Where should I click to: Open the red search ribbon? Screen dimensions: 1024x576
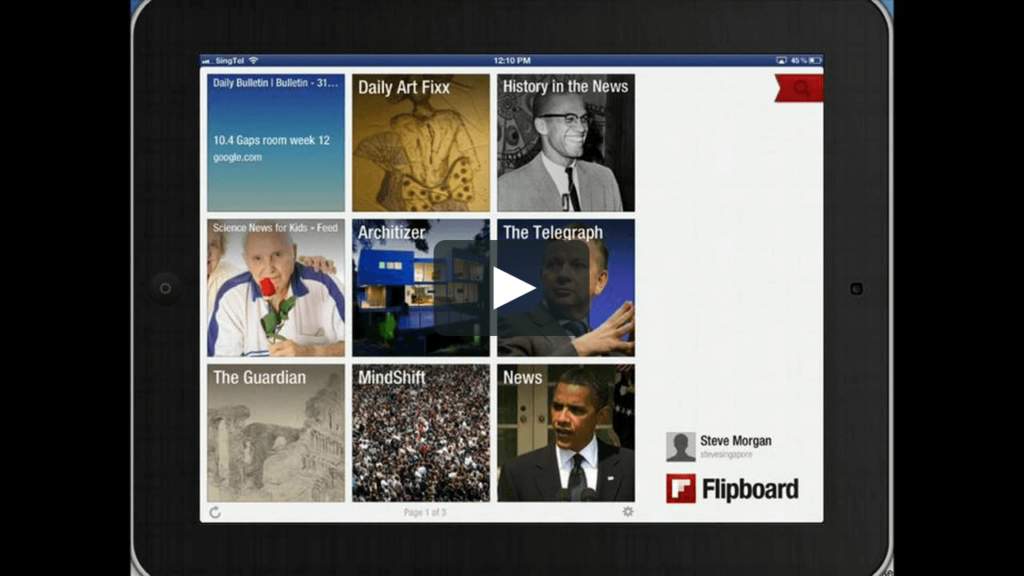point(799,88)
